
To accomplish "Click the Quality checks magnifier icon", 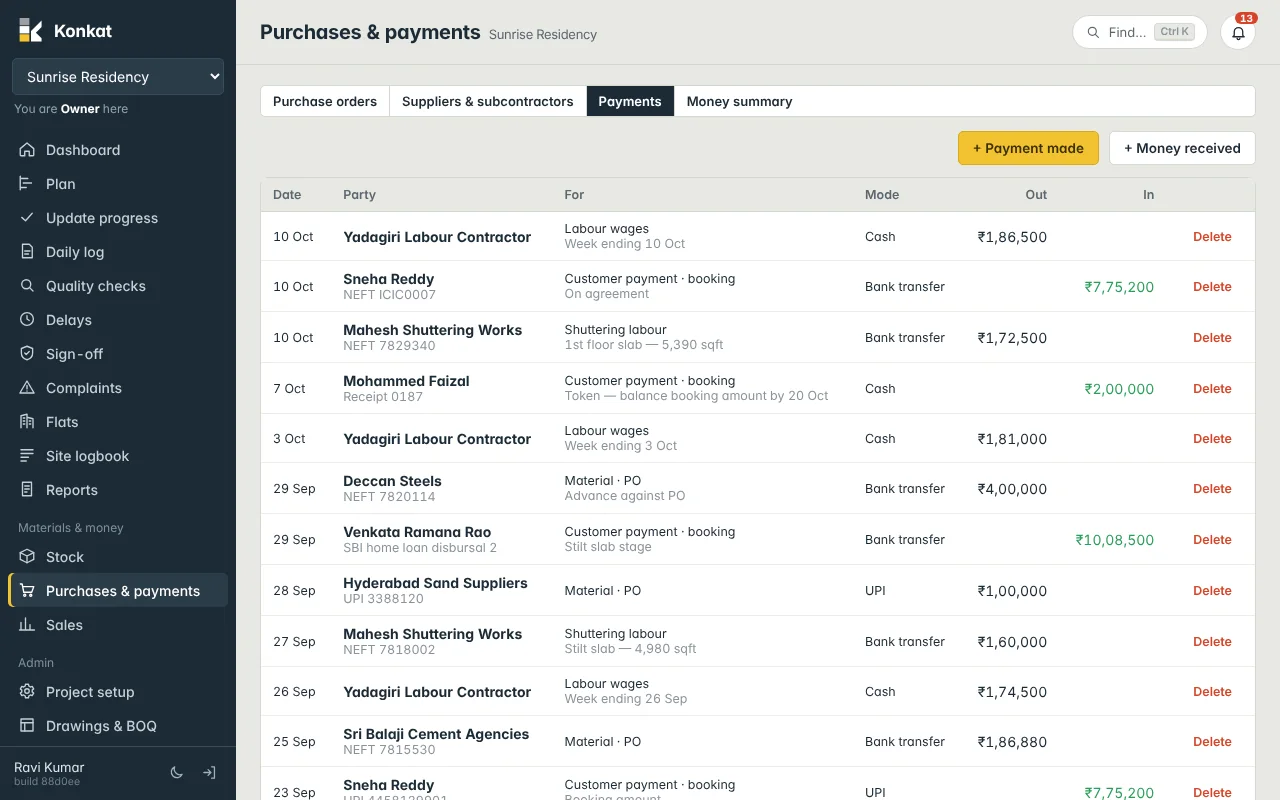I will [x=27, y=286].
